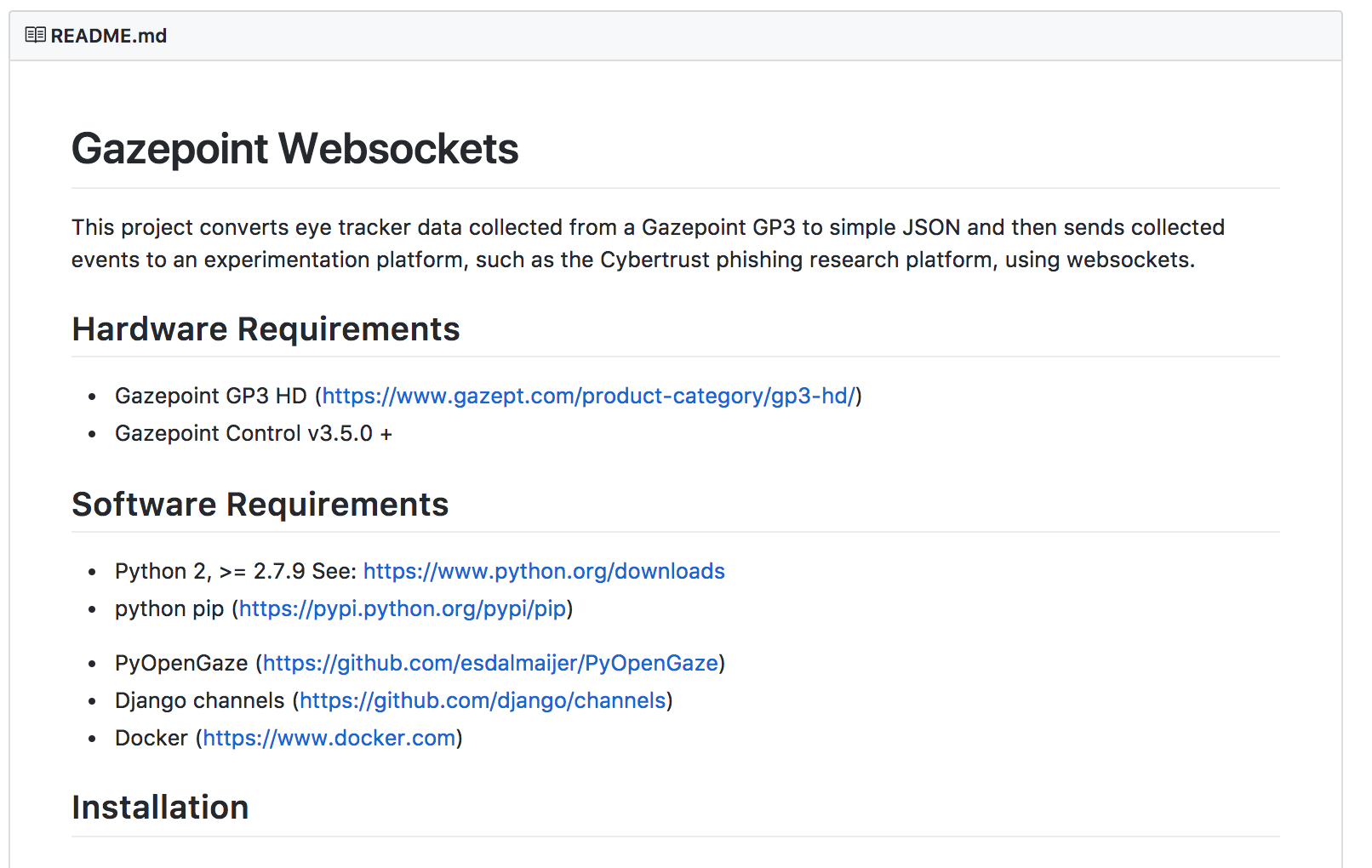Open the python.org downloads link
This screenshot has width=1372, height=868.
(x=544, y=571)
